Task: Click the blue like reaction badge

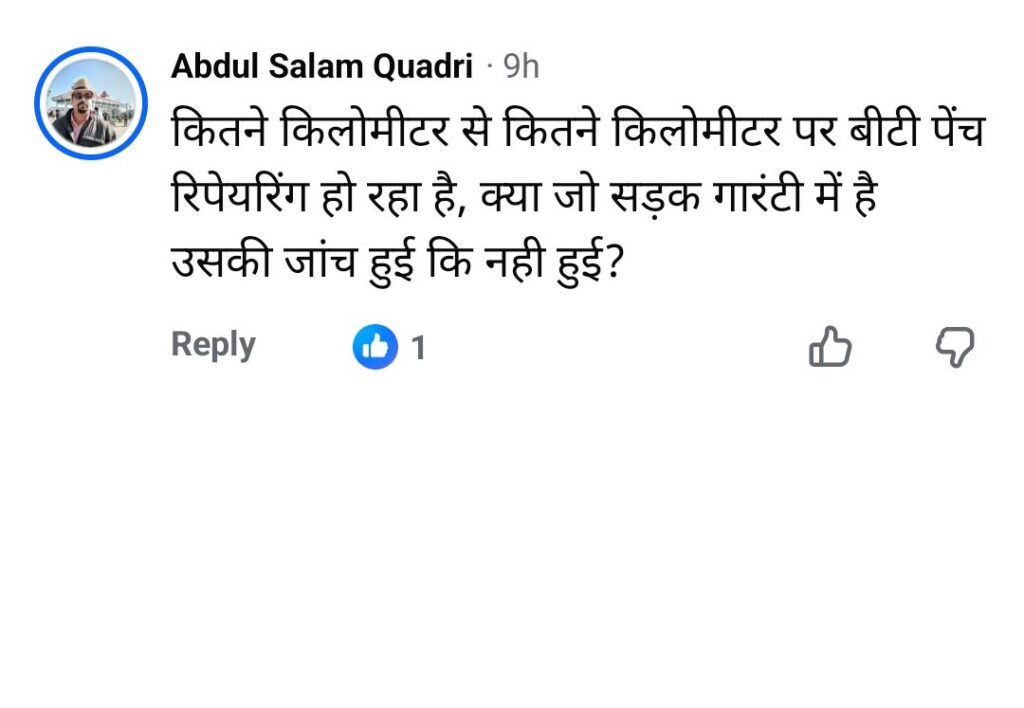Action: [375, 348]
